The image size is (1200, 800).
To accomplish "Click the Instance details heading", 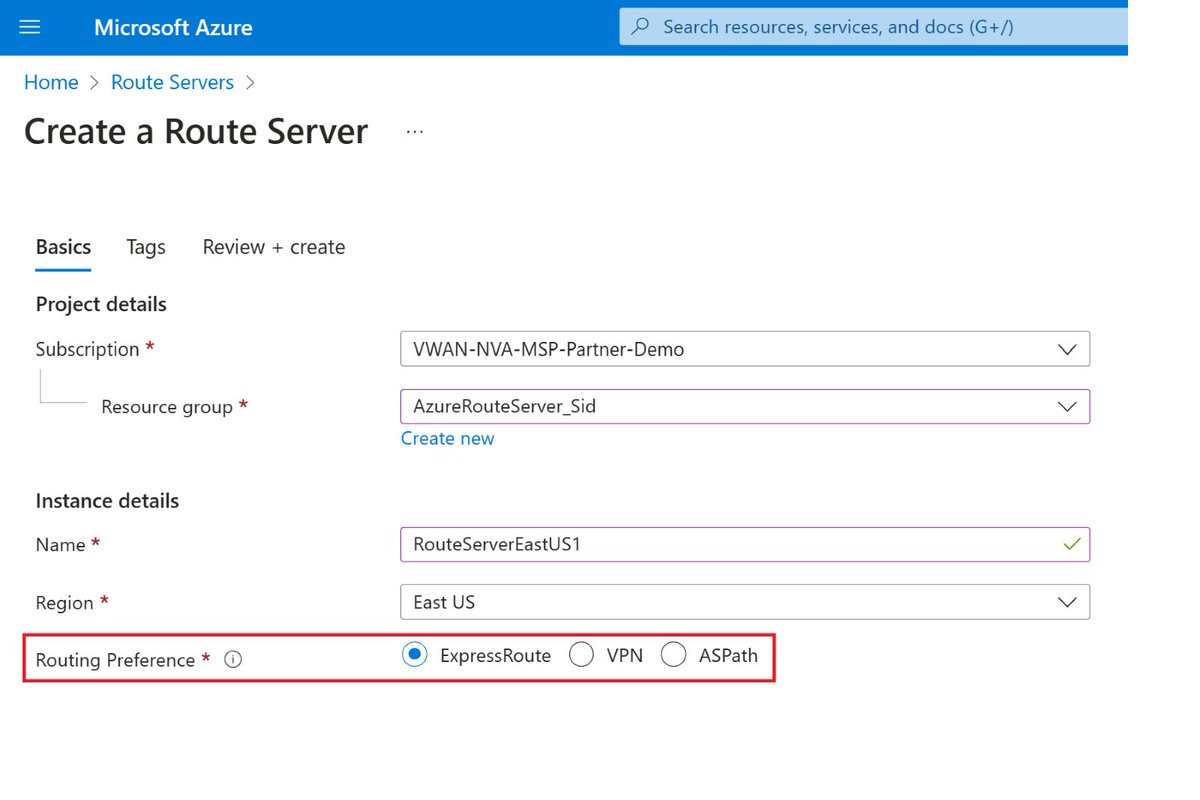I will point(107,501).
